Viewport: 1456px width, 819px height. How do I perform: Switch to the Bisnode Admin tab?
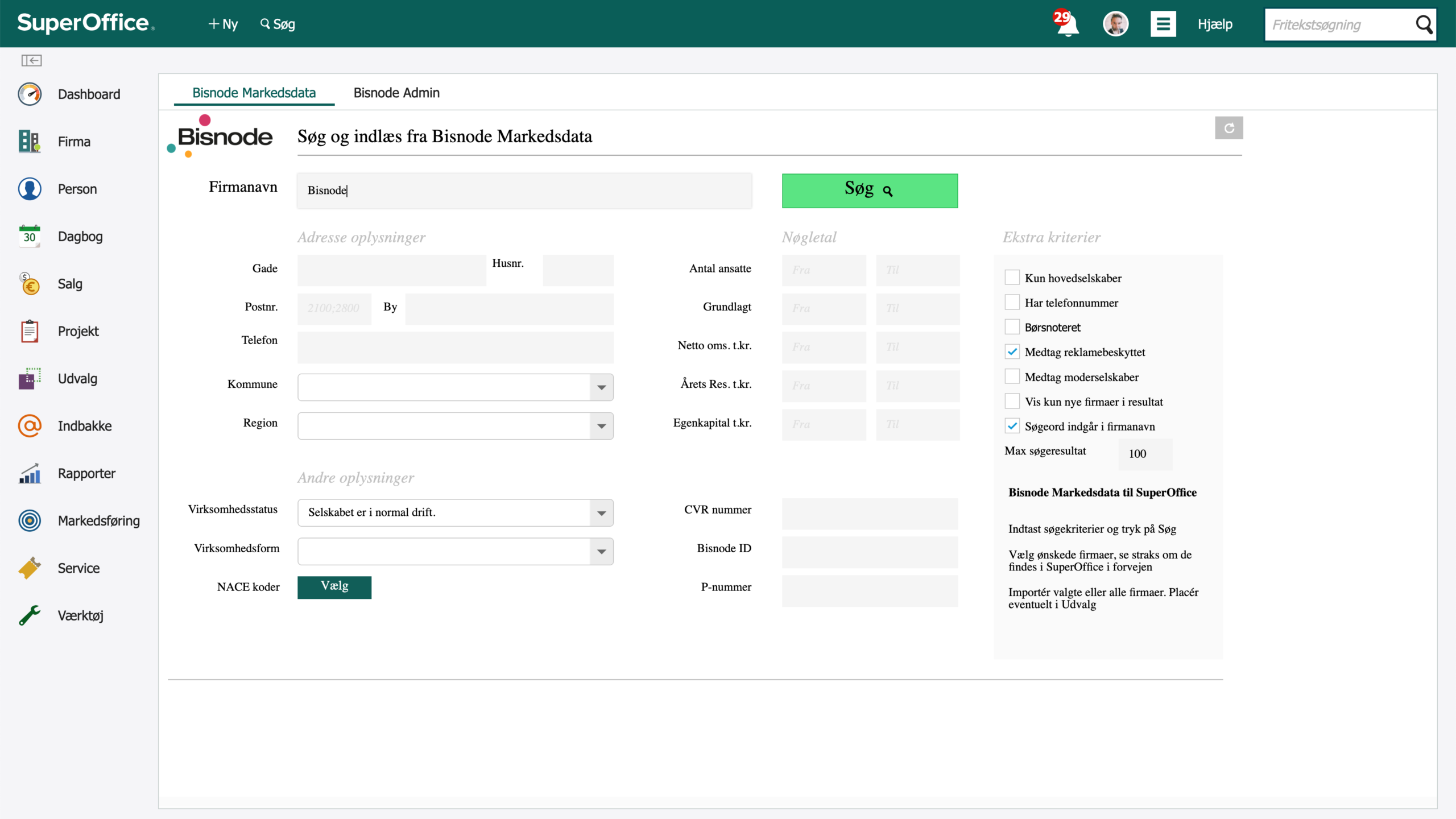click(396, 93)
